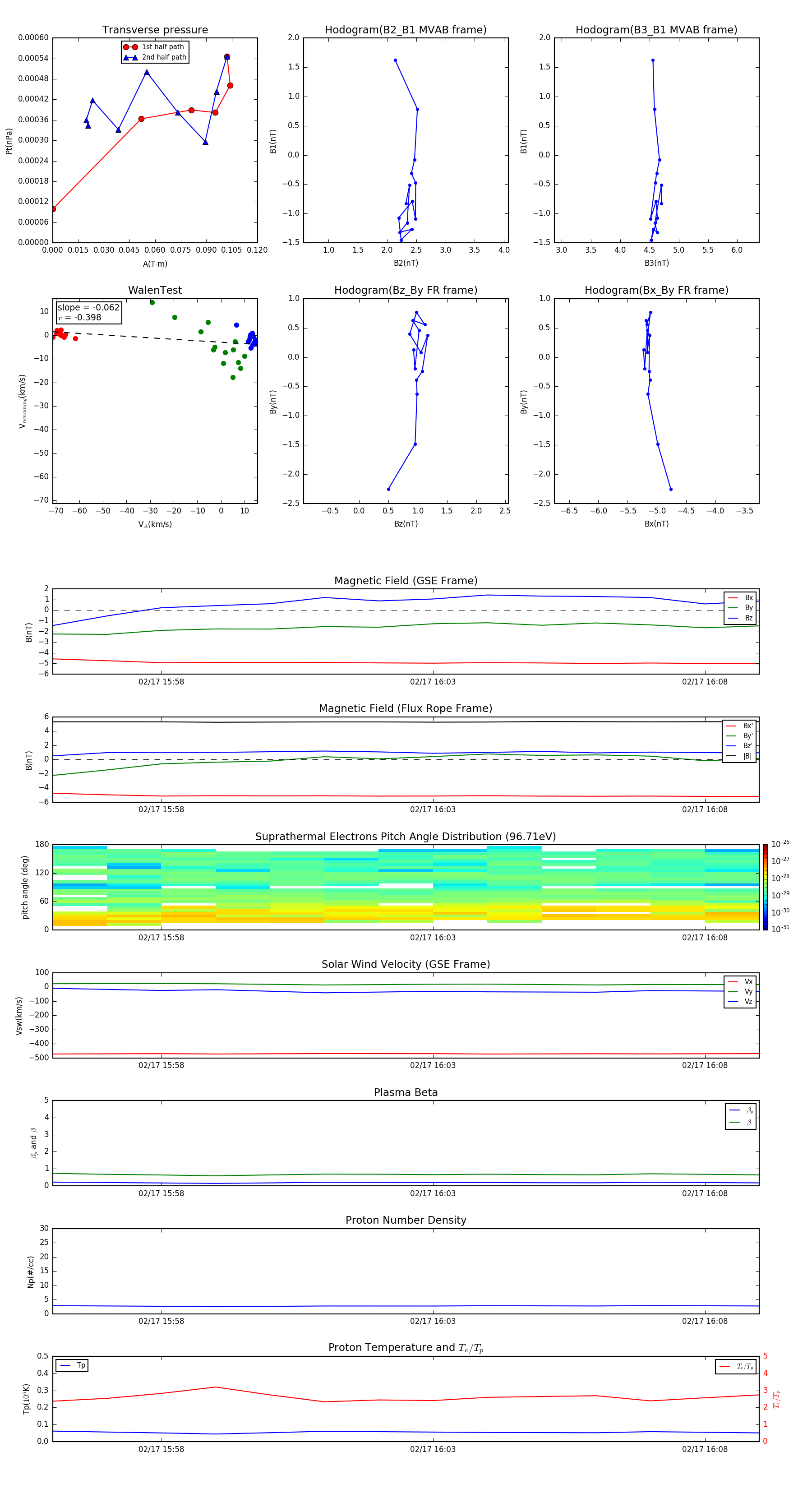Click the red Te/Tp right axis label
Image resolution: width=812 pixels, height=1489 pixels.
tap(776, 1399)
